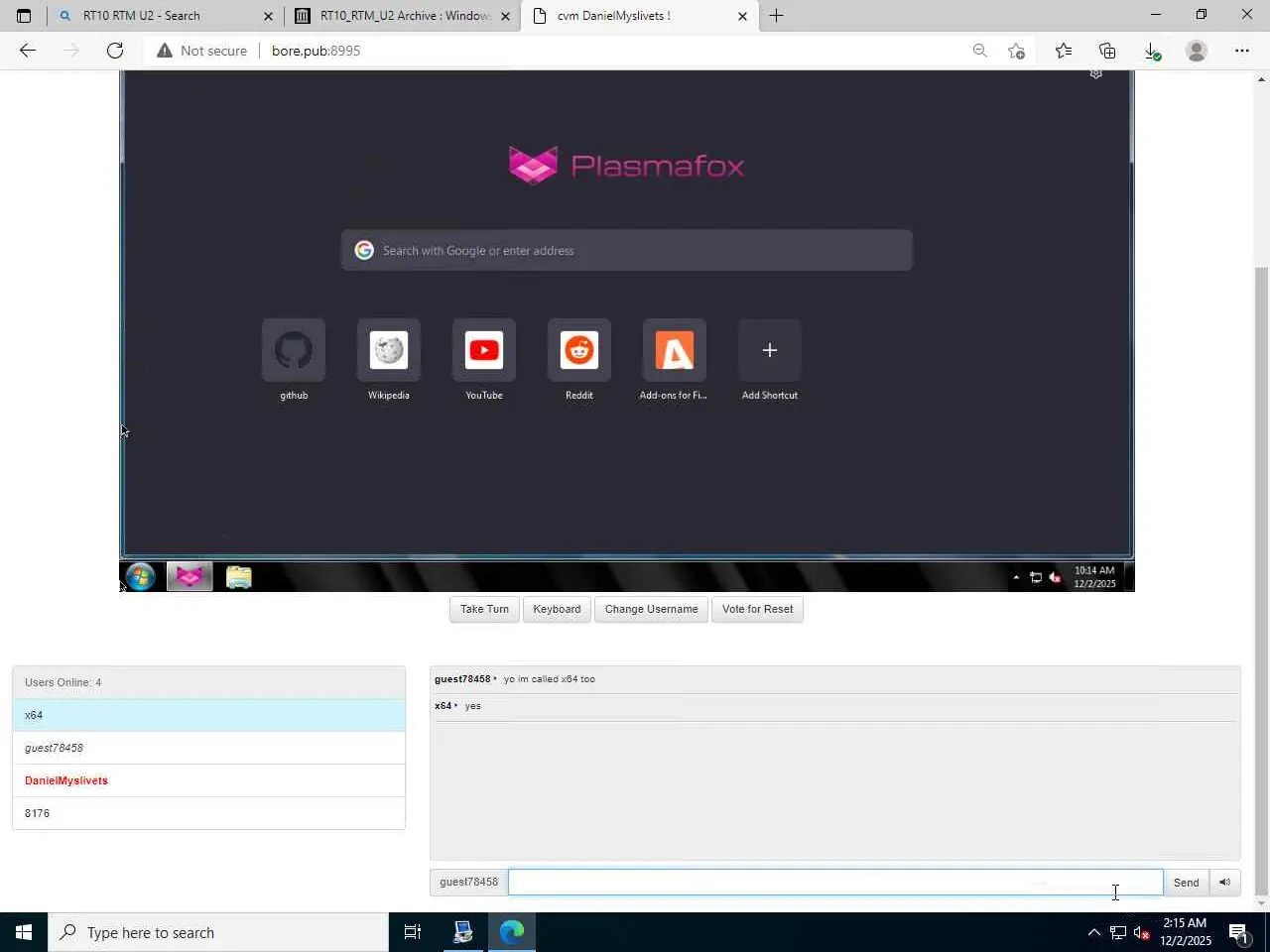Close the cvm DanielMyslivets tab
1270x952 pixels.
(x=742, y=16)
